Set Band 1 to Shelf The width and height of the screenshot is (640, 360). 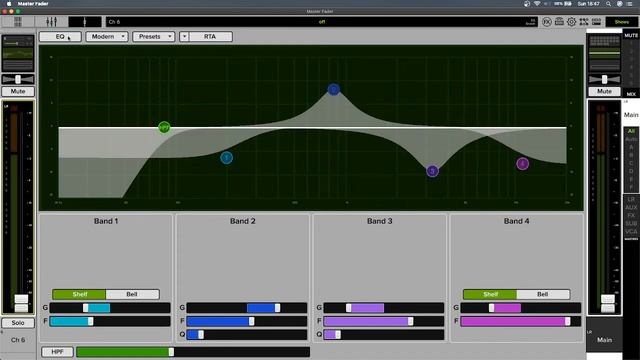[80, 294]
